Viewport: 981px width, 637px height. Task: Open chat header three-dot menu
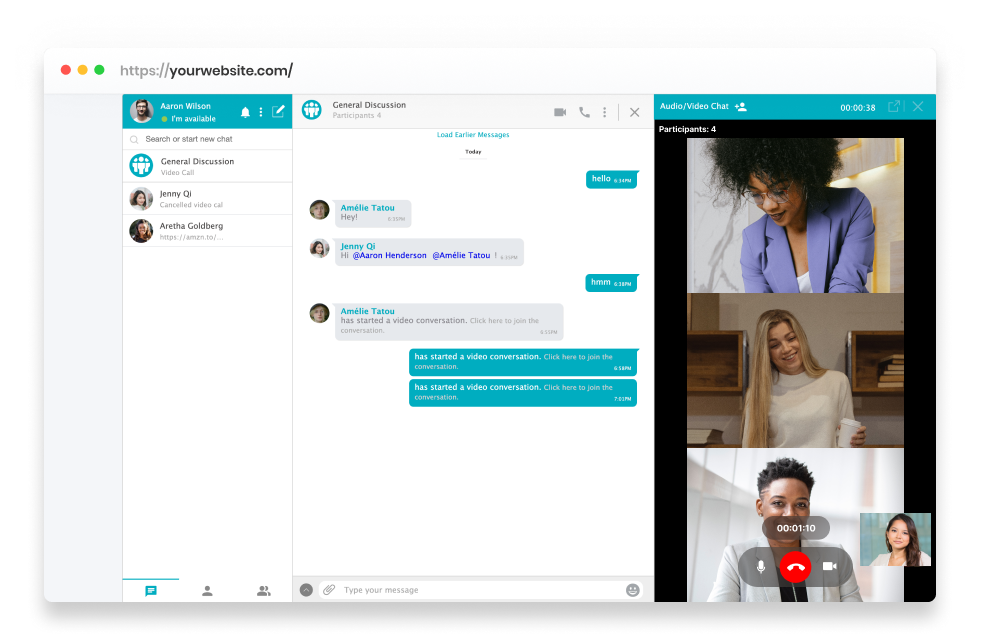(x=604, y=112)
